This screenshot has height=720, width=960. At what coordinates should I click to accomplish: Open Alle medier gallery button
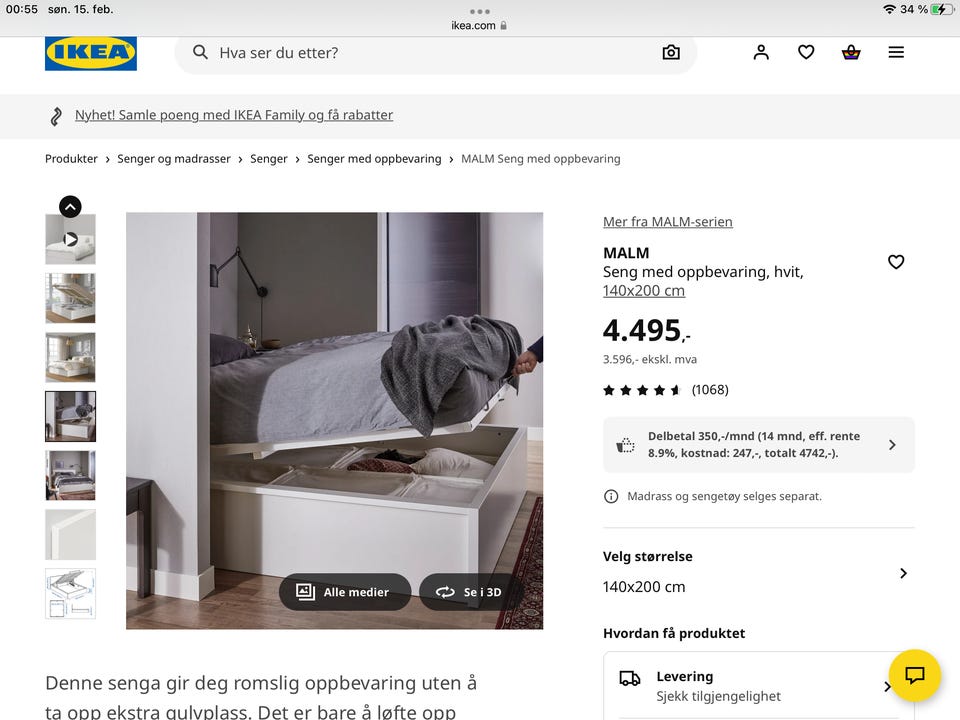click(345, 592)
